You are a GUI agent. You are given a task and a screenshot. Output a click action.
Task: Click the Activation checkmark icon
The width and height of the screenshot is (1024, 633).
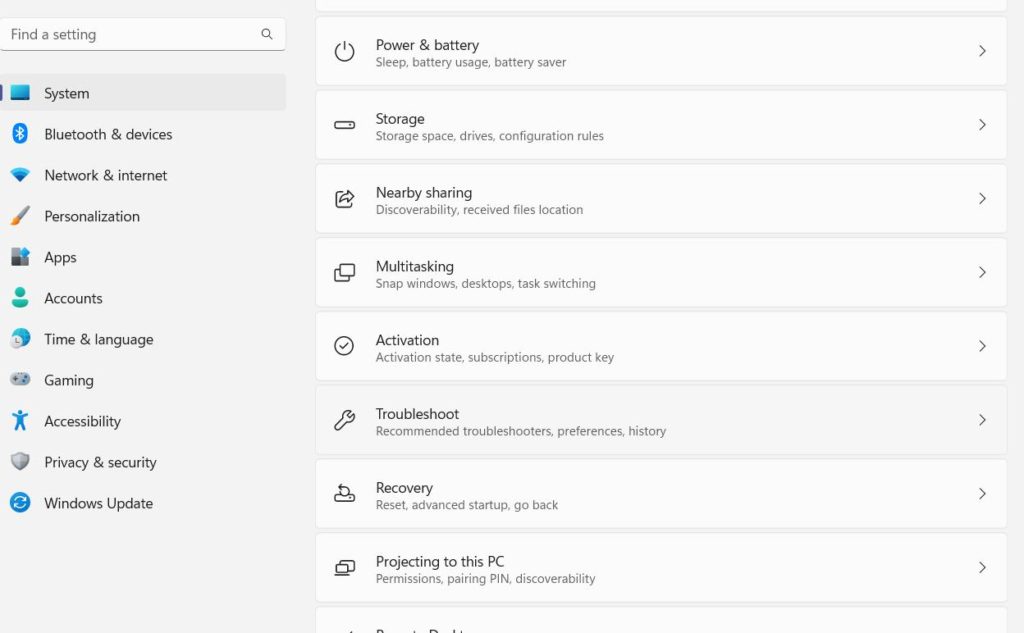[x=344, y=346]
